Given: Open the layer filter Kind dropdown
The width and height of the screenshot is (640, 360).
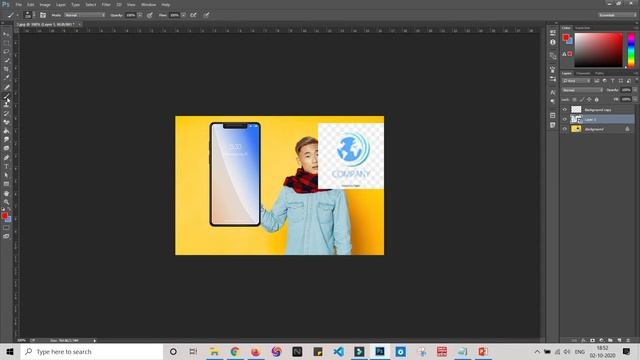Looking at the screenshot, I should [x=576, y=81].
